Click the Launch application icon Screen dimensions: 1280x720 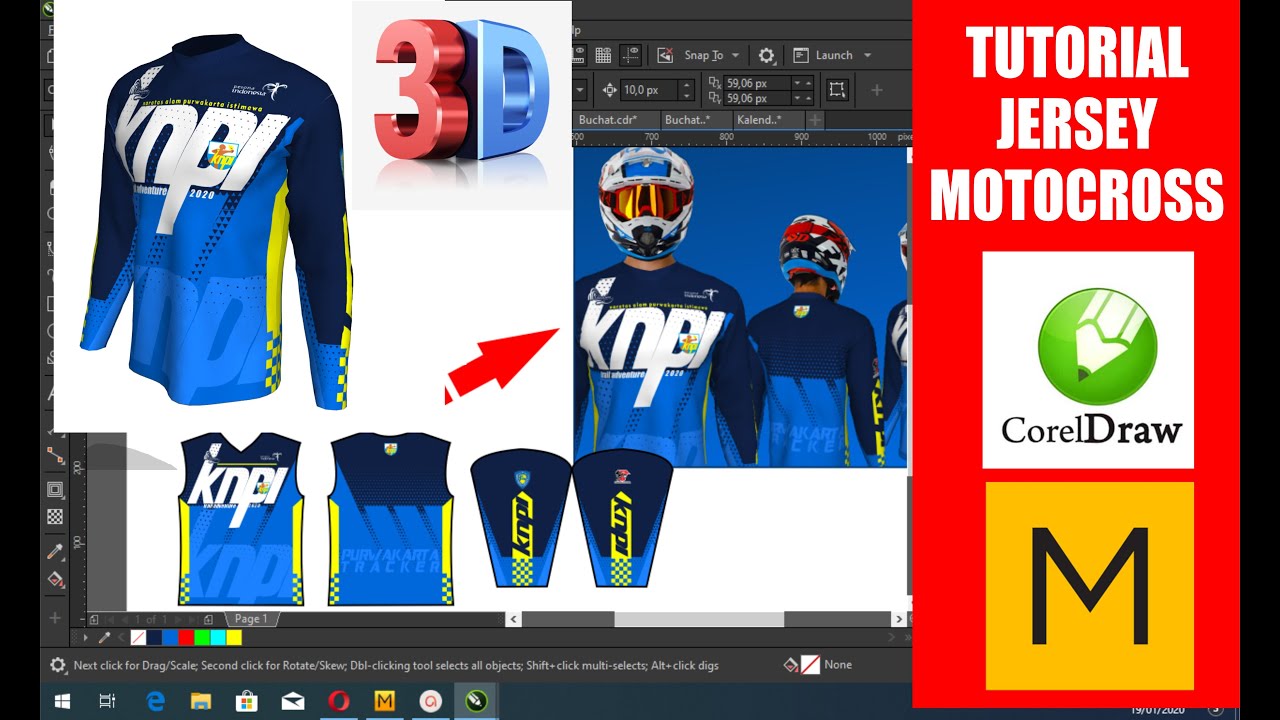click(801, 55)
